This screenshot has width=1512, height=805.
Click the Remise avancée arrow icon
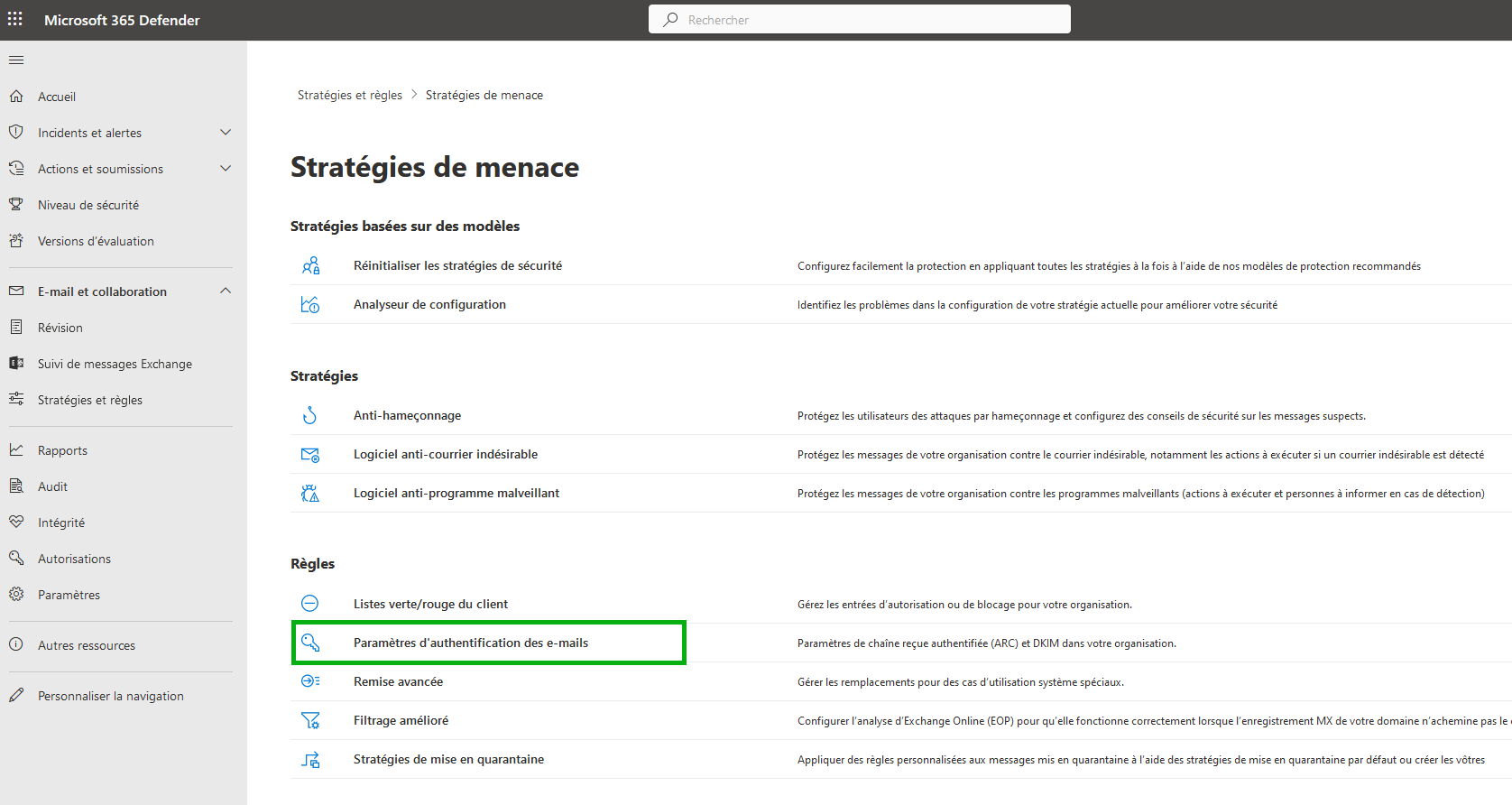point(309,681)
